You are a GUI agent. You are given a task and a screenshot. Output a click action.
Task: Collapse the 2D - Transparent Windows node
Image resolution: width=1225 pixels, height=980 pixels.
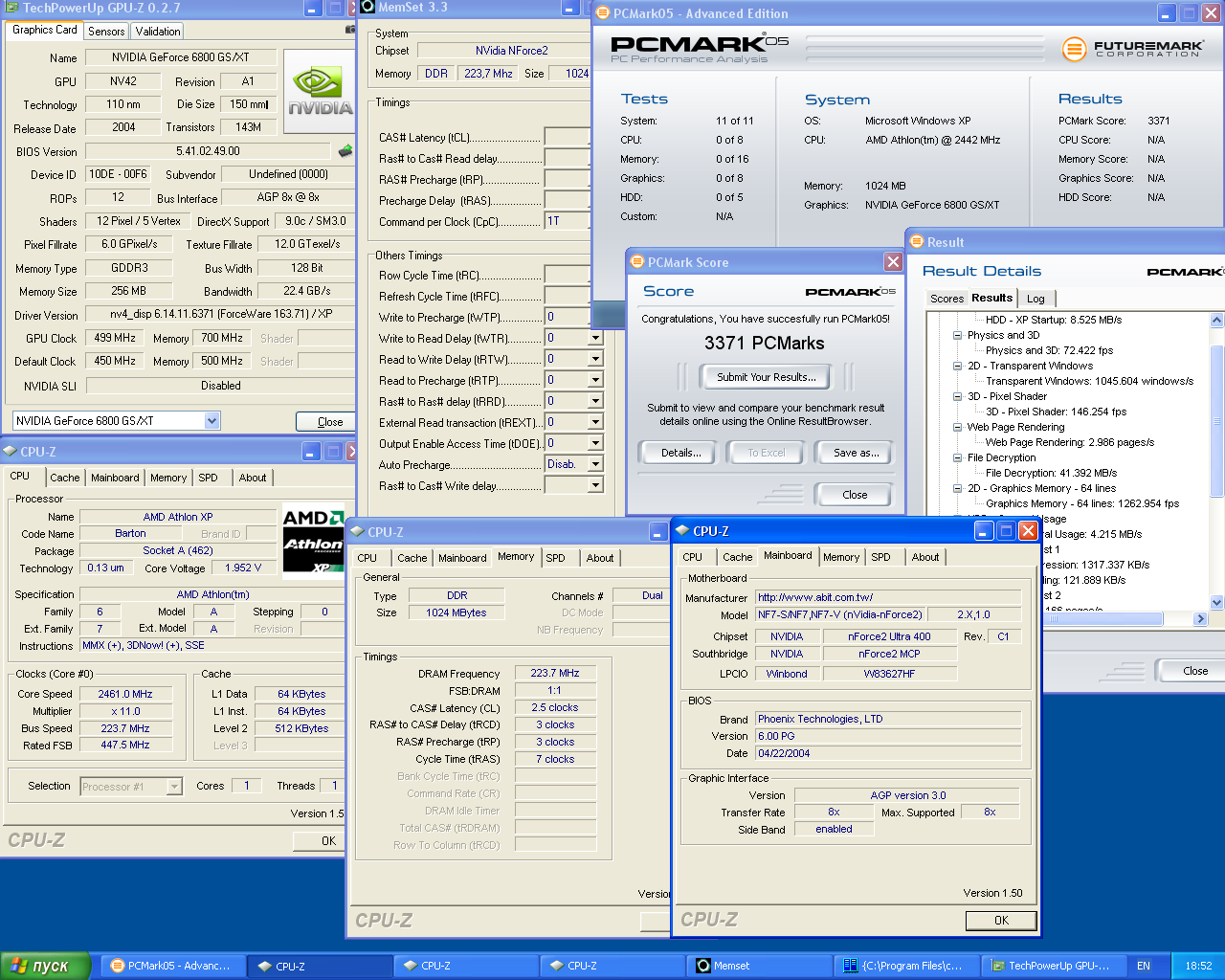click(957, 366)
